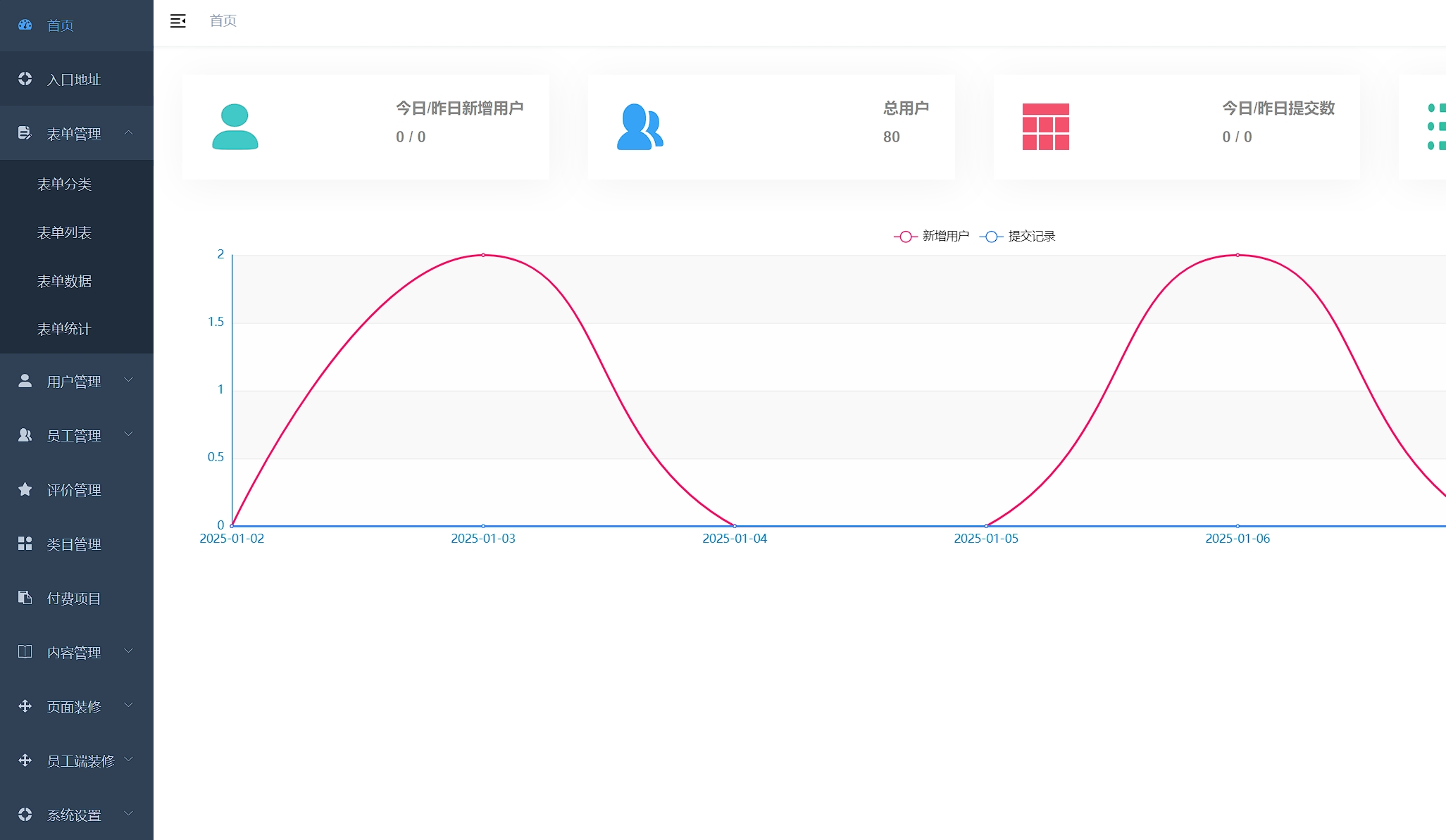The height and width of the screenshot is (840, 1446).
Task: Expand the 用户管理 submenu arrow
Action: click(x=129, y=380)
